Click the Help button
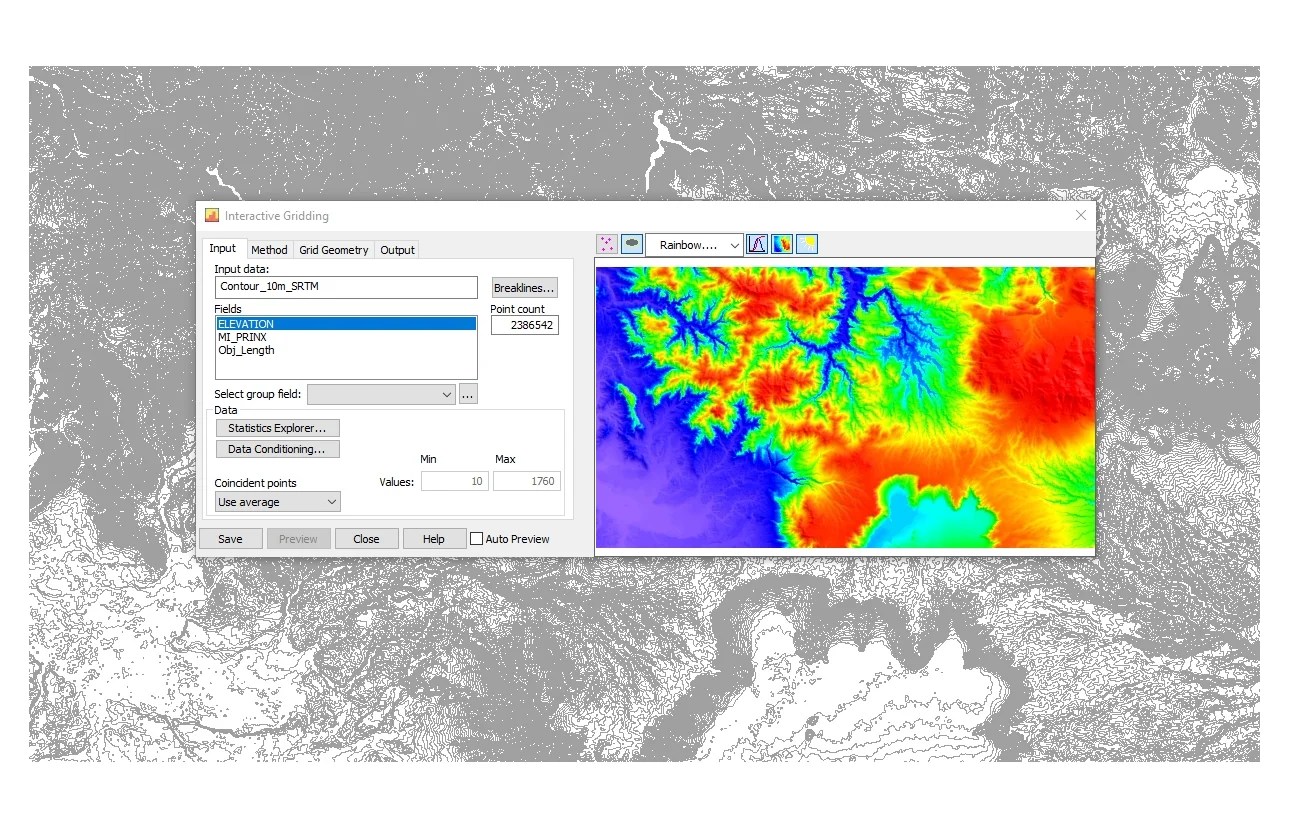Image resolution: width=1310 pixels, height=825 pixels. pyautogui.click(x=434, y=538)
